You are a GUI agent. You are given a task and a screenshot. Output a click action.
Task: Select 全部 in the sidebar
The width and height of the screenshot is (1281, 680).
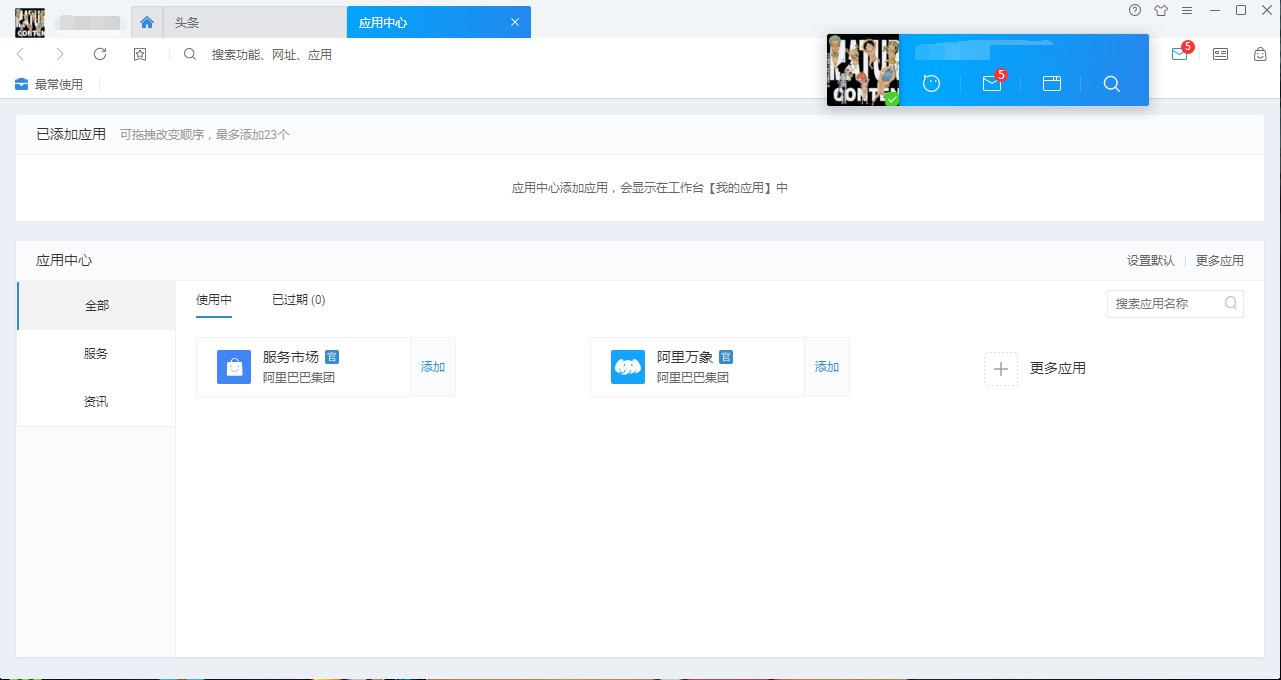point(96,305)
